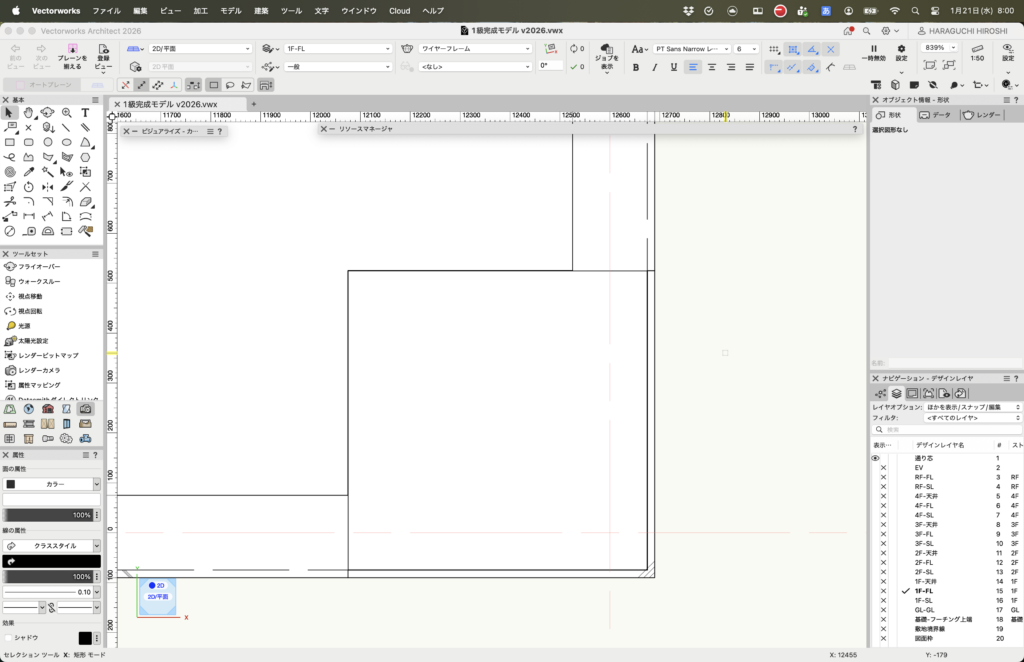The width and height of the screenshot is (1024, 662).
Task: Select the Pan (hand) tool
Action: [x=29, y=113]
